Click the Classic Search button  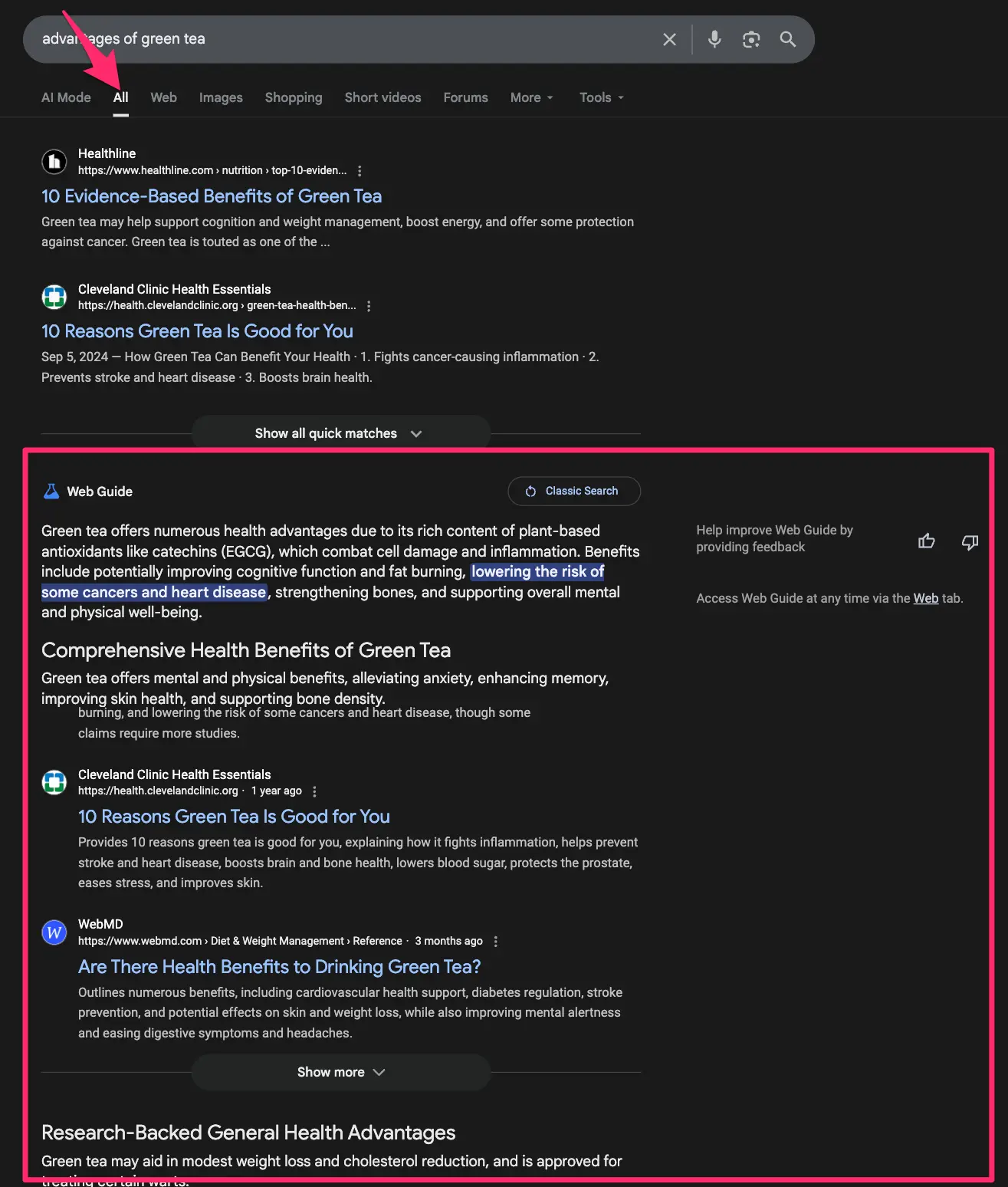click(573, 491)
